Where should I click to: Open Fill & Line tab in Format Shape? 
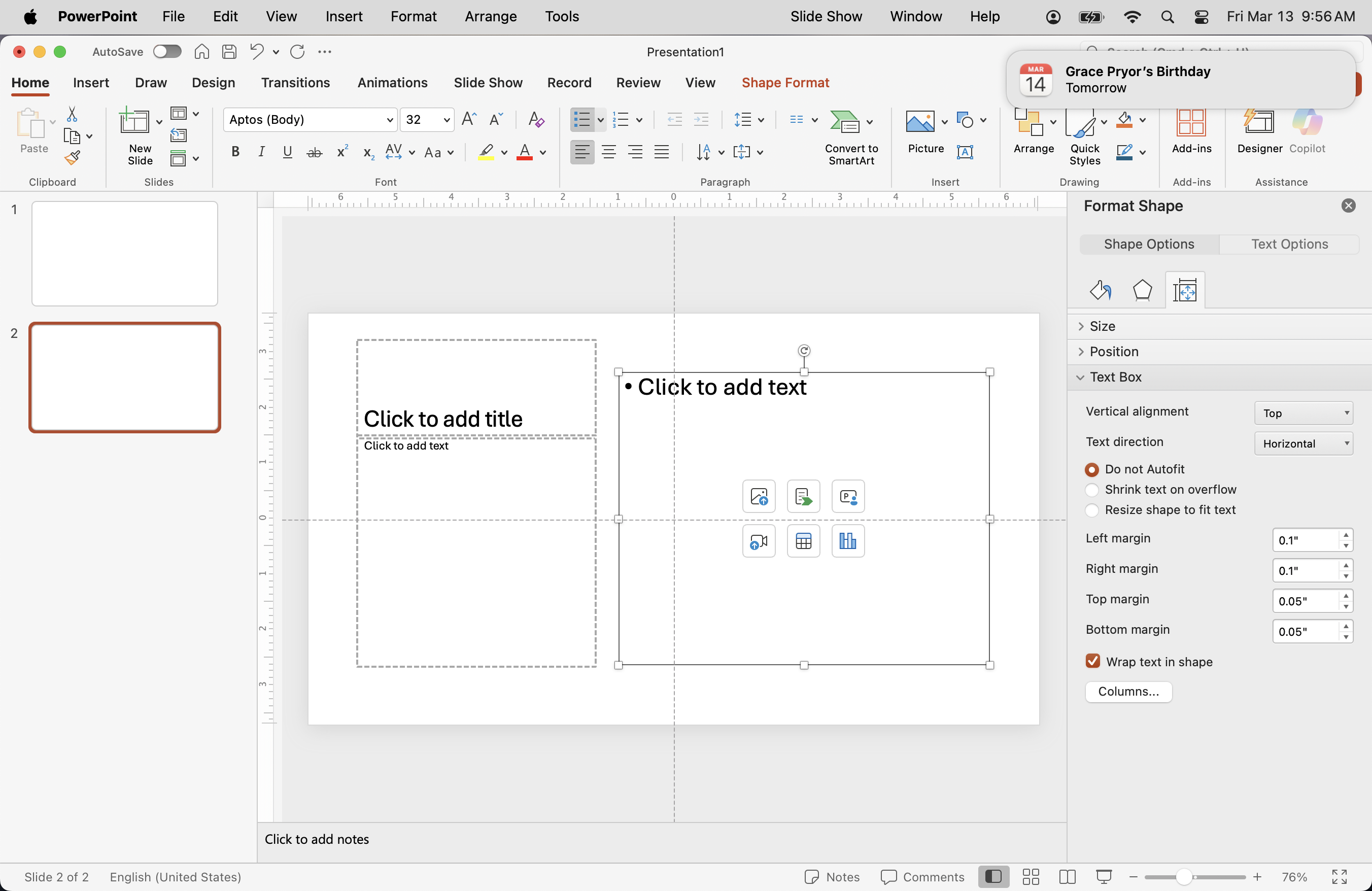pyautogui.click(x=1100, y=290)
